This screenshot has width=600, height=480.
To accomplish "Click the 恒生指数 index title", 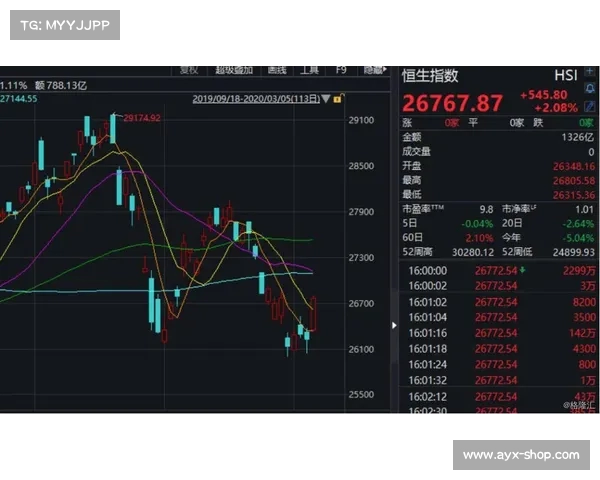I will 430,76.
